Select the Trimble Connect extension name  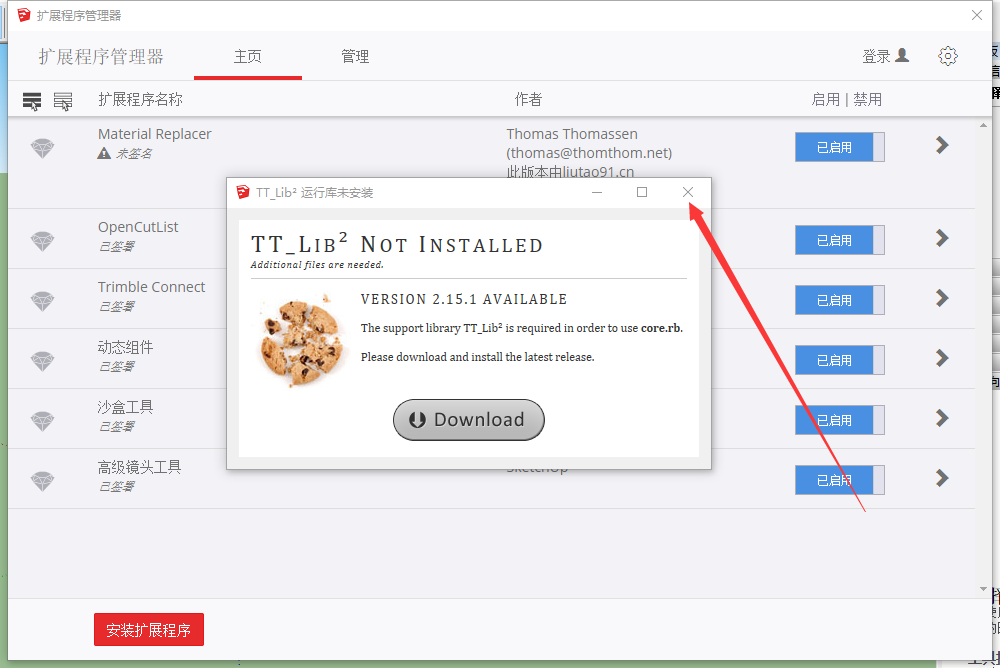[x=151, y=287]
